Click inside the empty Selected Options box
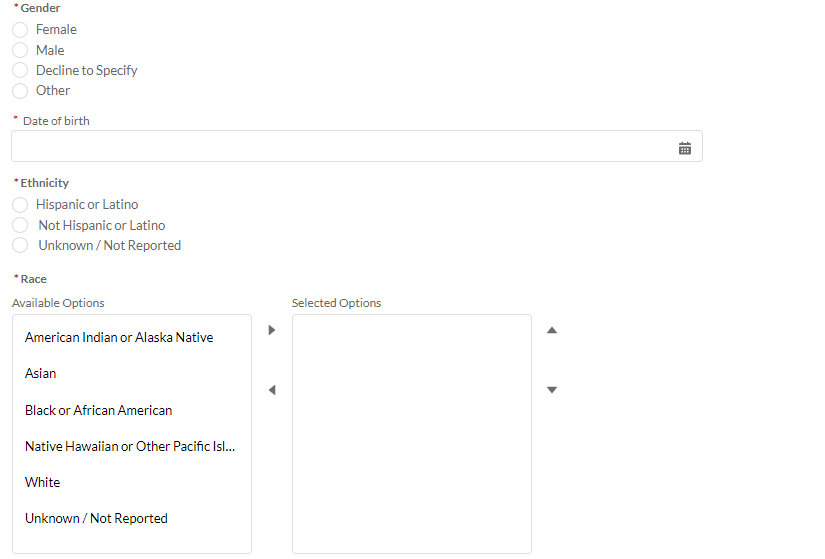 point(411,433)
